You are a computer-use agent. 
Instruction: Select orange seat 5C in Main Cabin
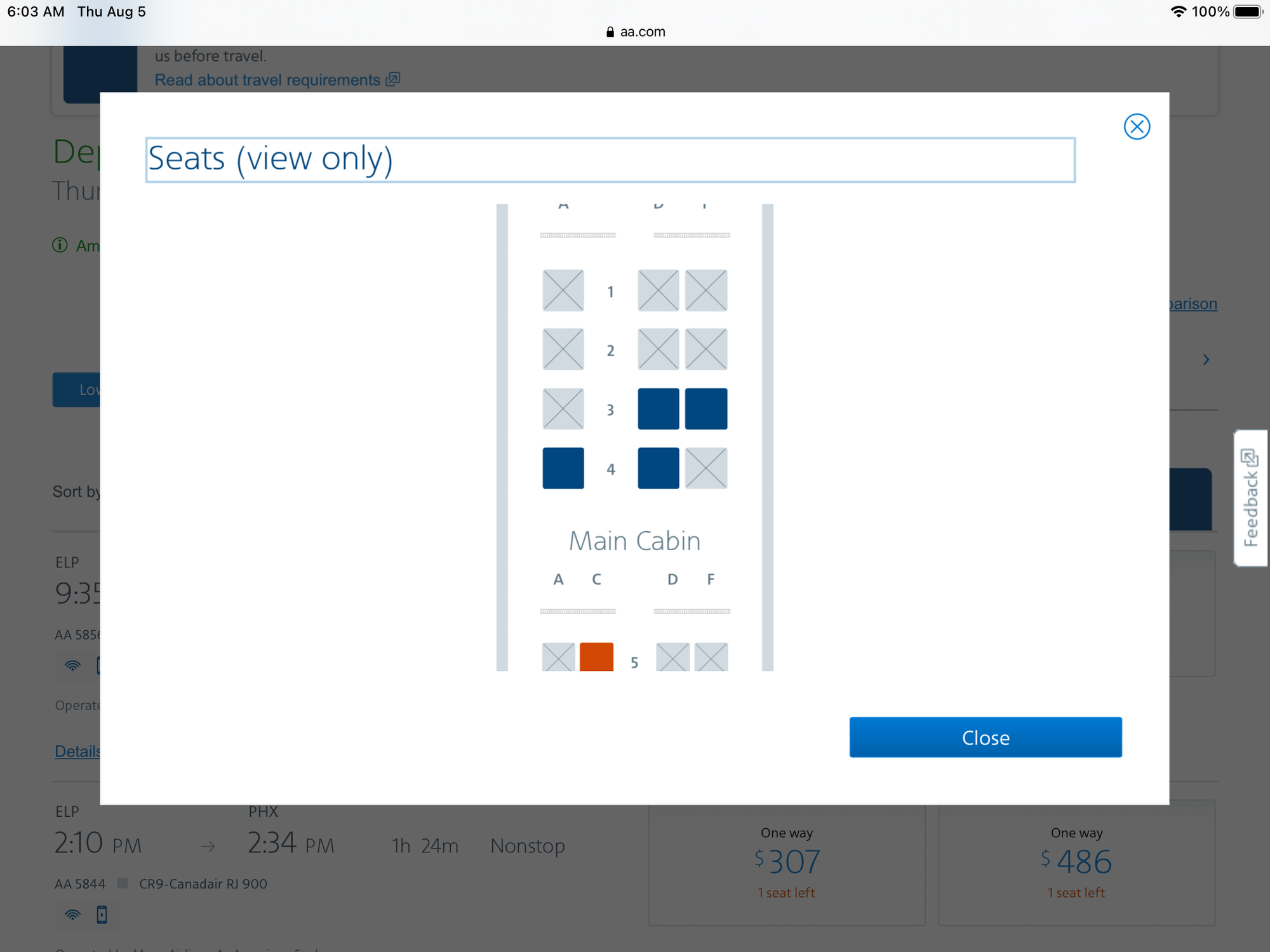596,656
